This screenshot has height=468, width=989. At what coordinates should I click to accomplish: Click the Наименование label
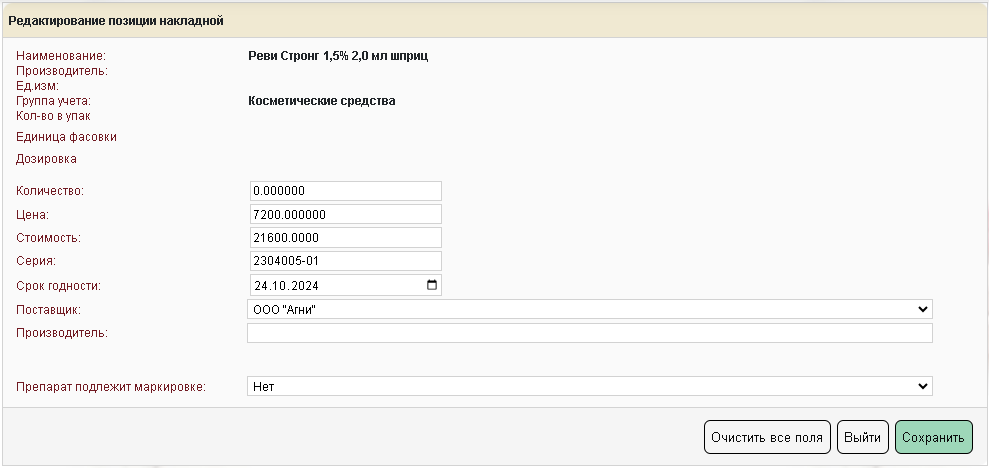(60, 56)
